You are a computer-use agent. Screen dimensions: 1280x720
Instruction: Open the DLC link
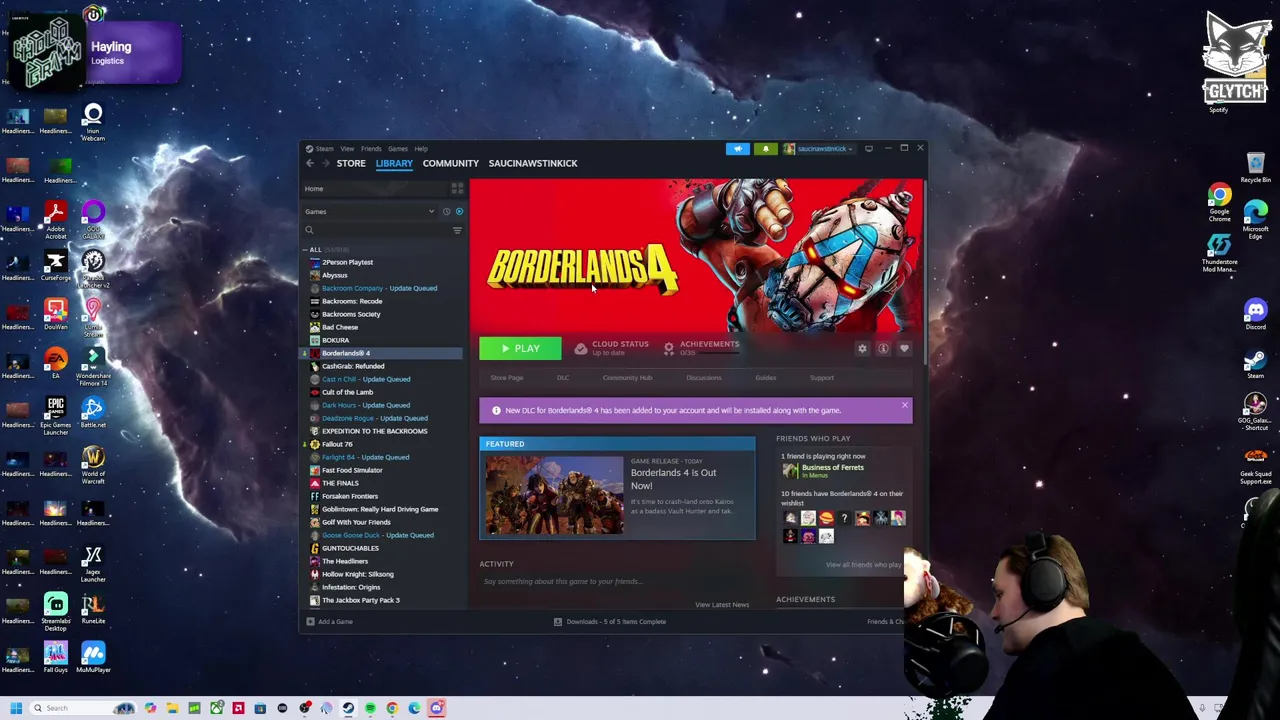[x=563, y=378]
